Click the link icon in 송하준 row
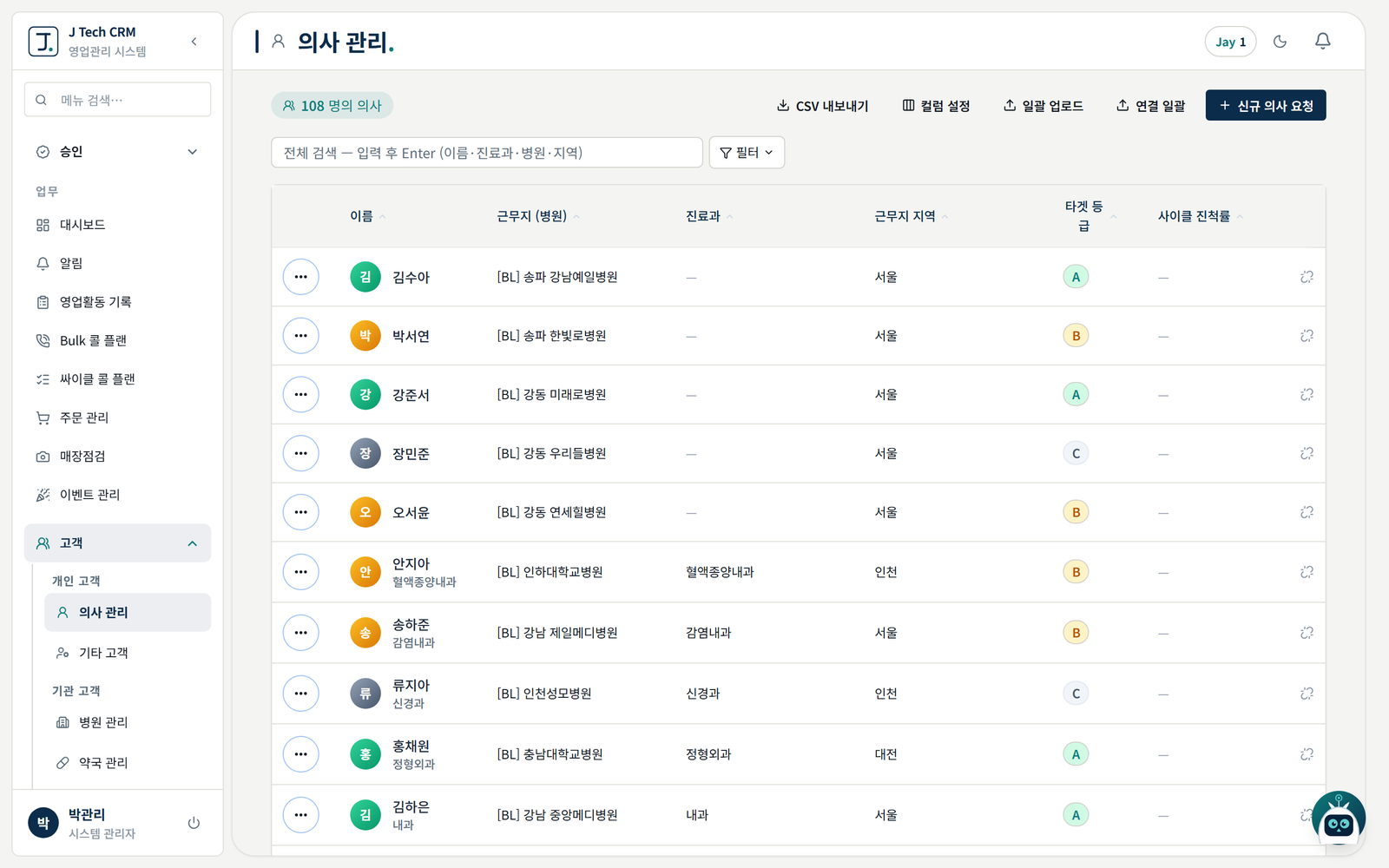The height and width of the screenshot is (868, 1389). point(1307,633)
